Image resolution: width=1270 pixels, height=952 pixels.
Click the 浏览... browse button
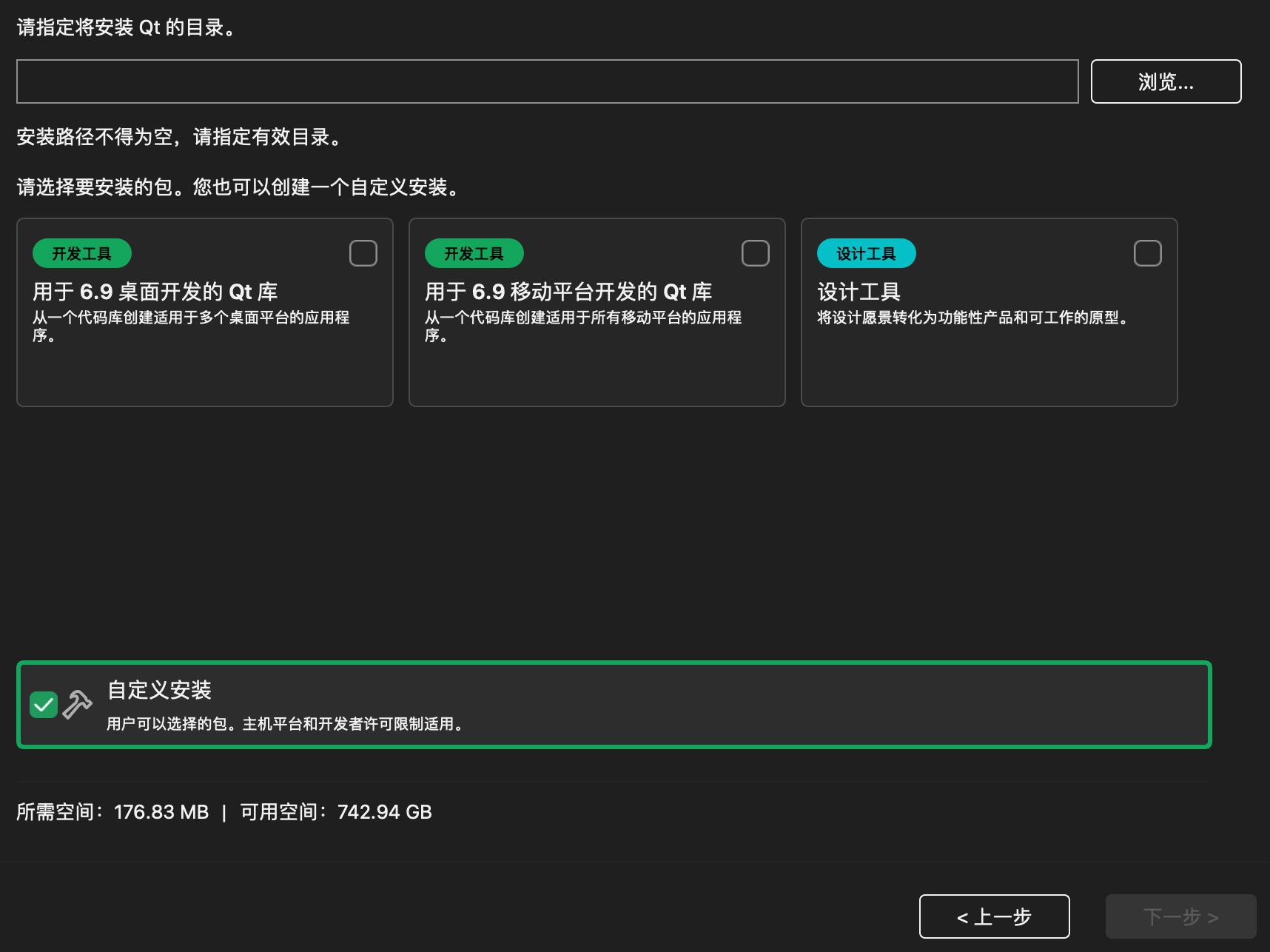1166,81
